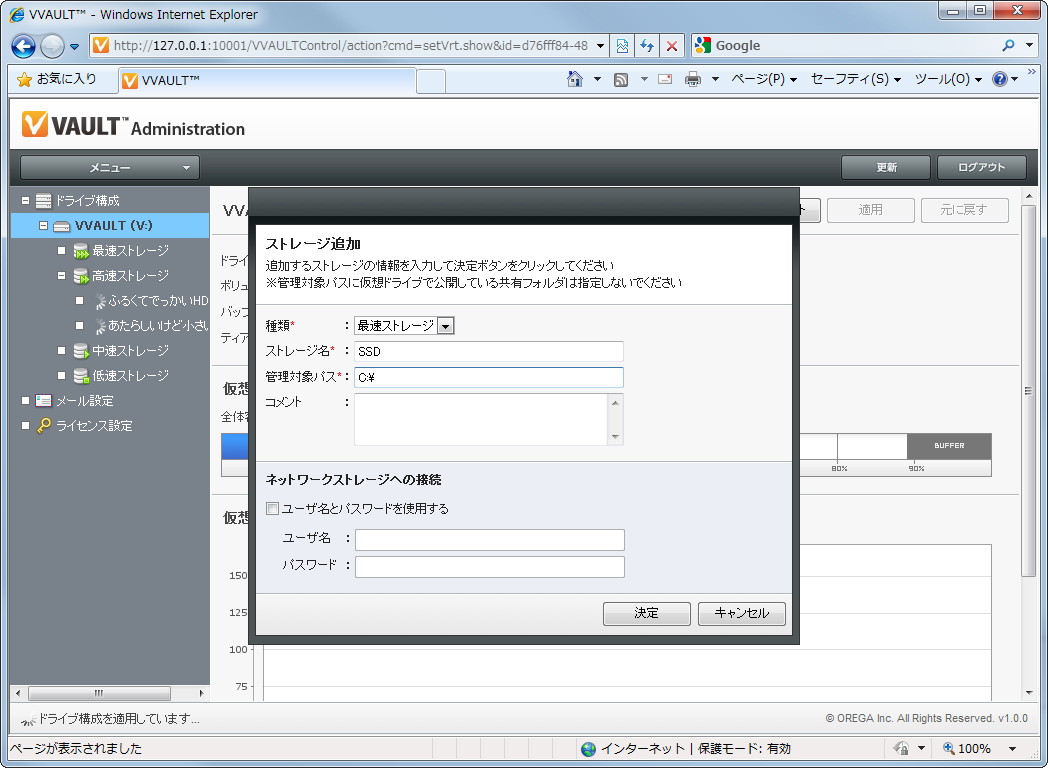Click the browser Forward arrow button
The height and width of the screenshot is (768, 1048).
tap(52, 46)
